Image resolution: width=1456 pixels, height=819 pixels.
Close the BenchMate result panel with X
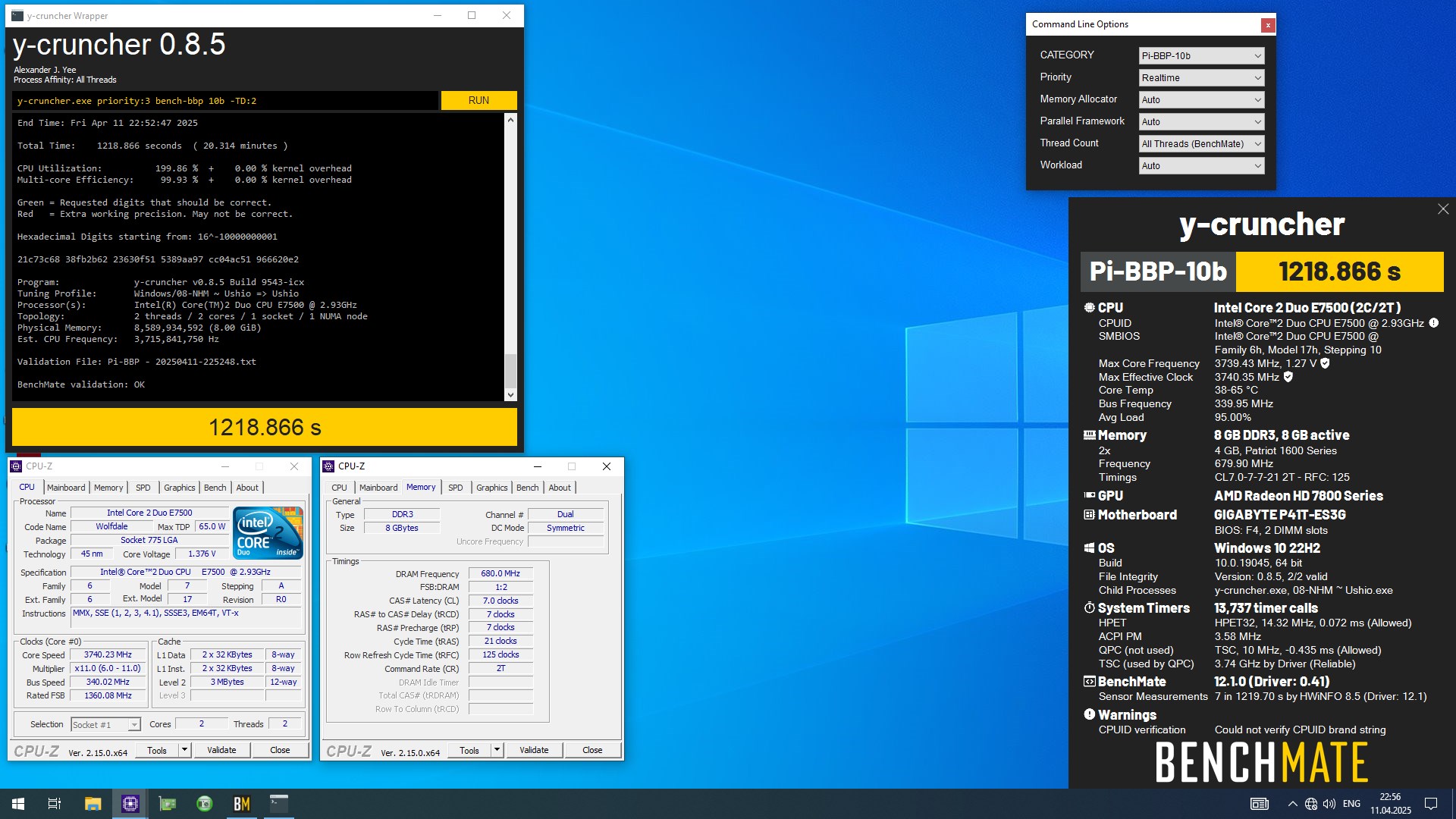(1443, 209)
